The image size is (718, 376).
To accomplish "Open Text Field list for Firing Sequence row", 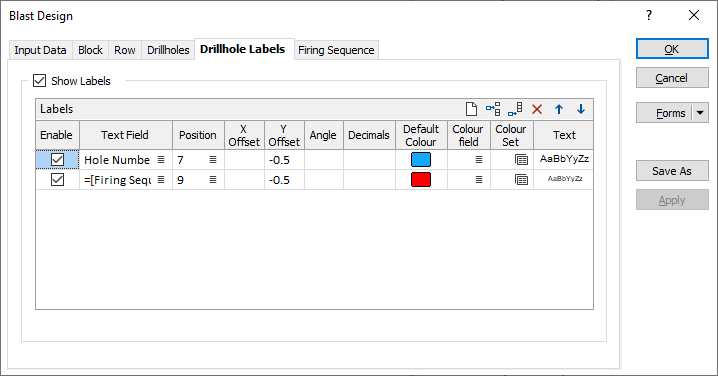I will [x=161, y=180].
